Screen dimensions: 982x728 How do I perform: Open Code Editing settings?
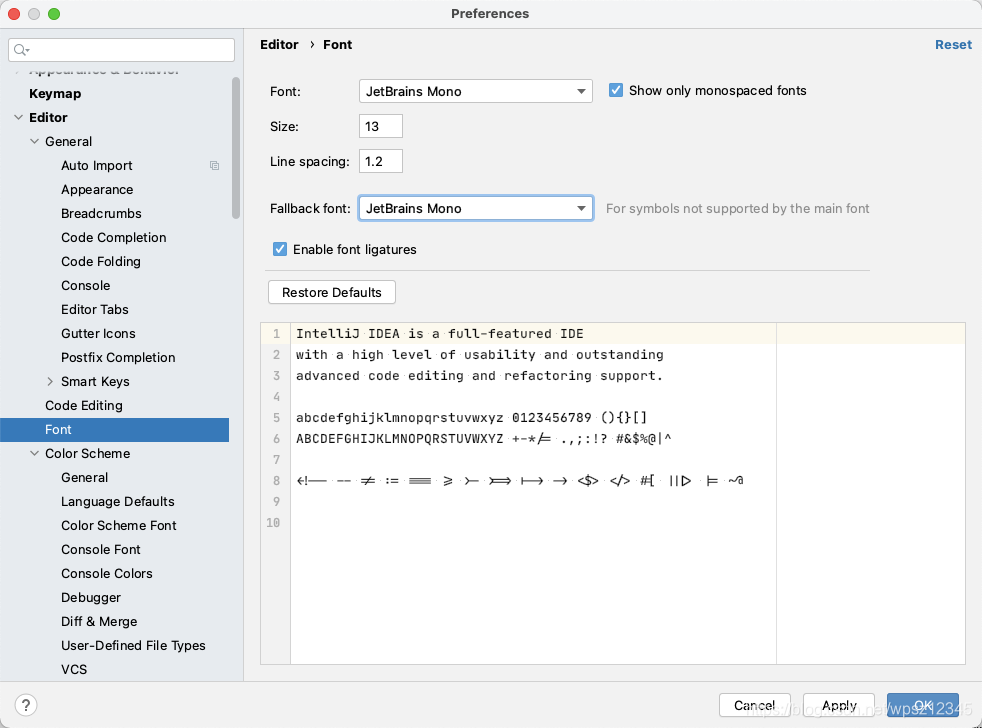pos(84,405)
